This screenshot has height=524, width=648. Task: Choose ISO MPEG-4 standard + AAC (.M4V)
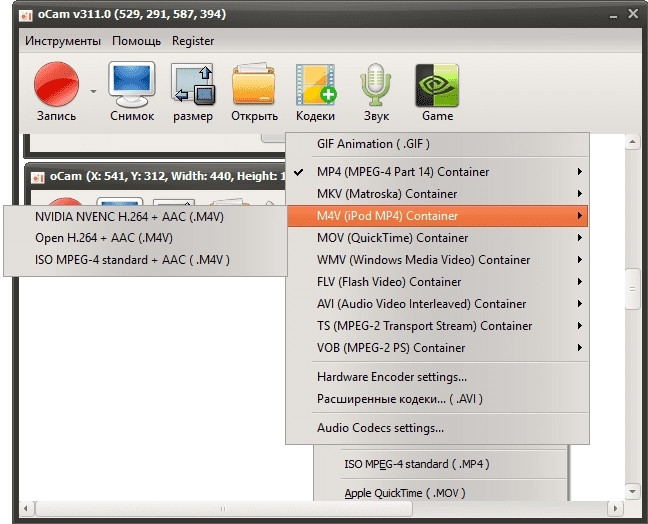145,260
